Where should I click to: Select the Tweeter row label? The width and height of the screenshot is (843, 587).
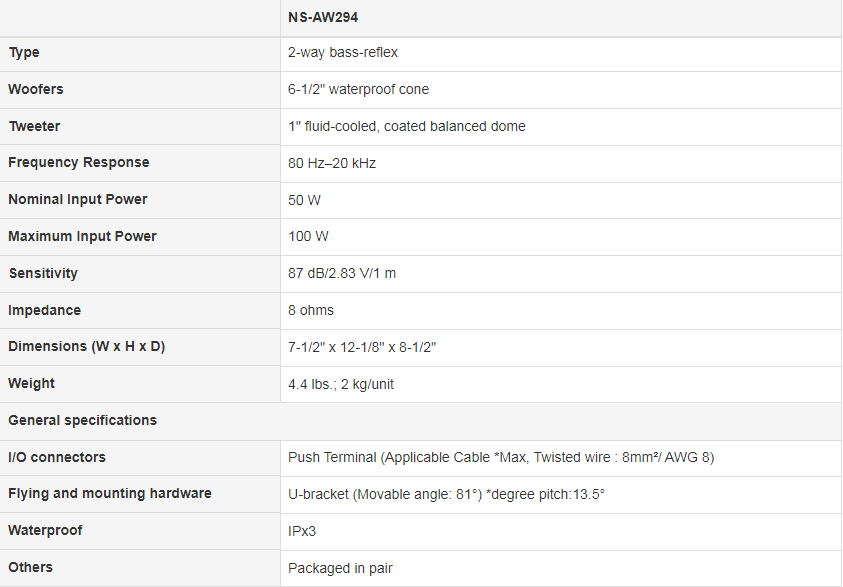point(34,126)
